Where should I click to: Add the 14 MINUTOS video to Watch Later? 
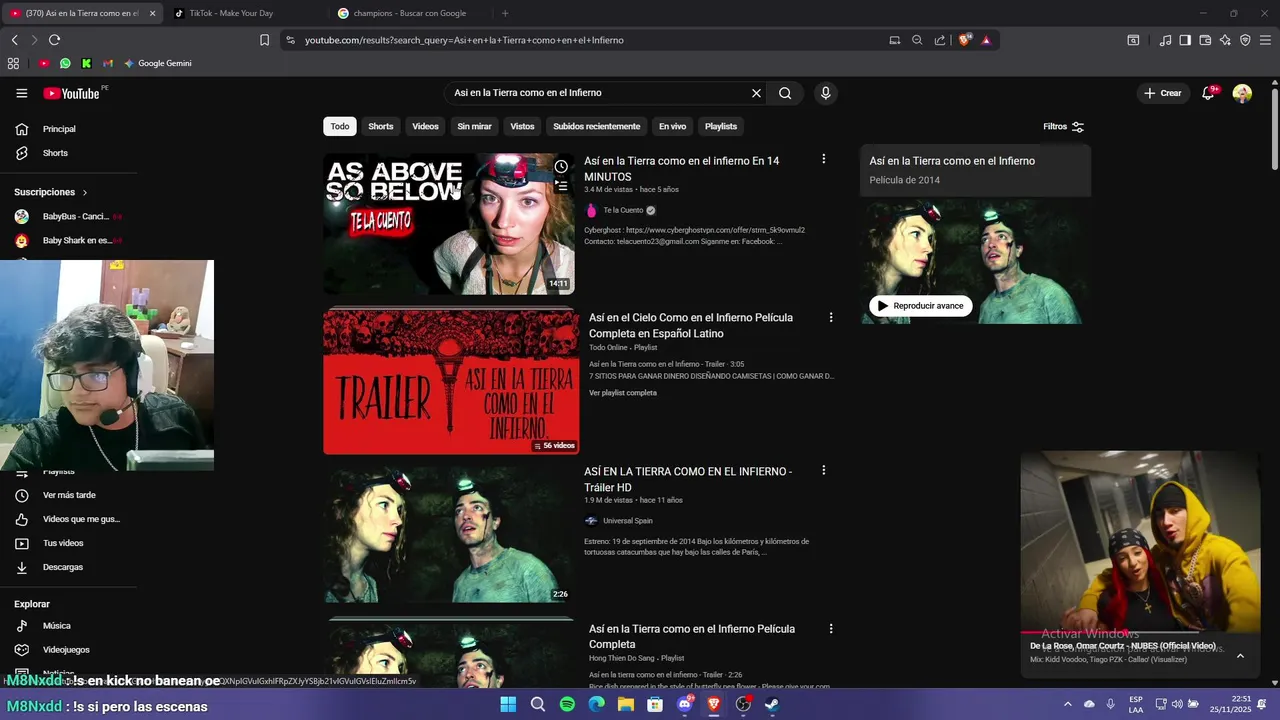[x=561, y=166]
